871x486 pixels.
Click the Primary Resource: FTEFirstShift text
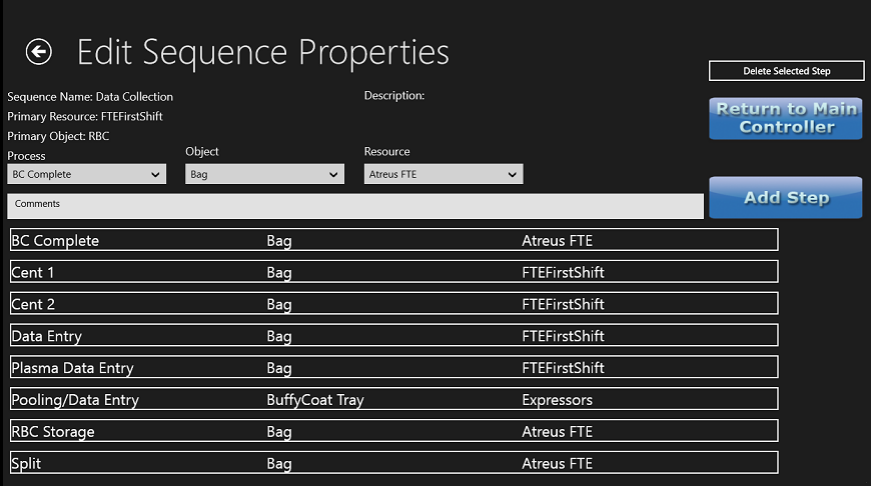(85, 116)
